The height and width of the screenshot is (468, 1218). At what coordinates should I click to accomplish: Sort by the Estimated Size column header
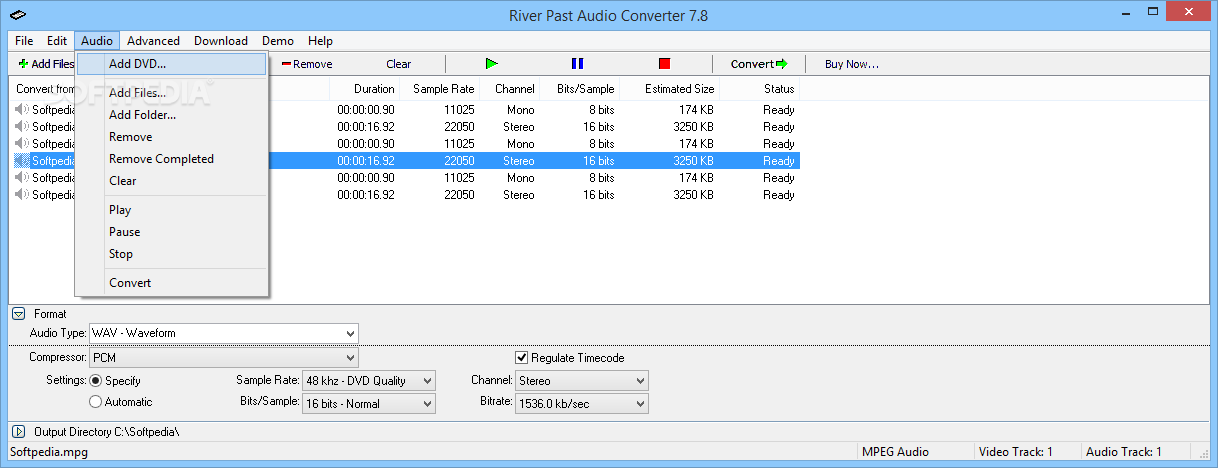tap(669, 89)
